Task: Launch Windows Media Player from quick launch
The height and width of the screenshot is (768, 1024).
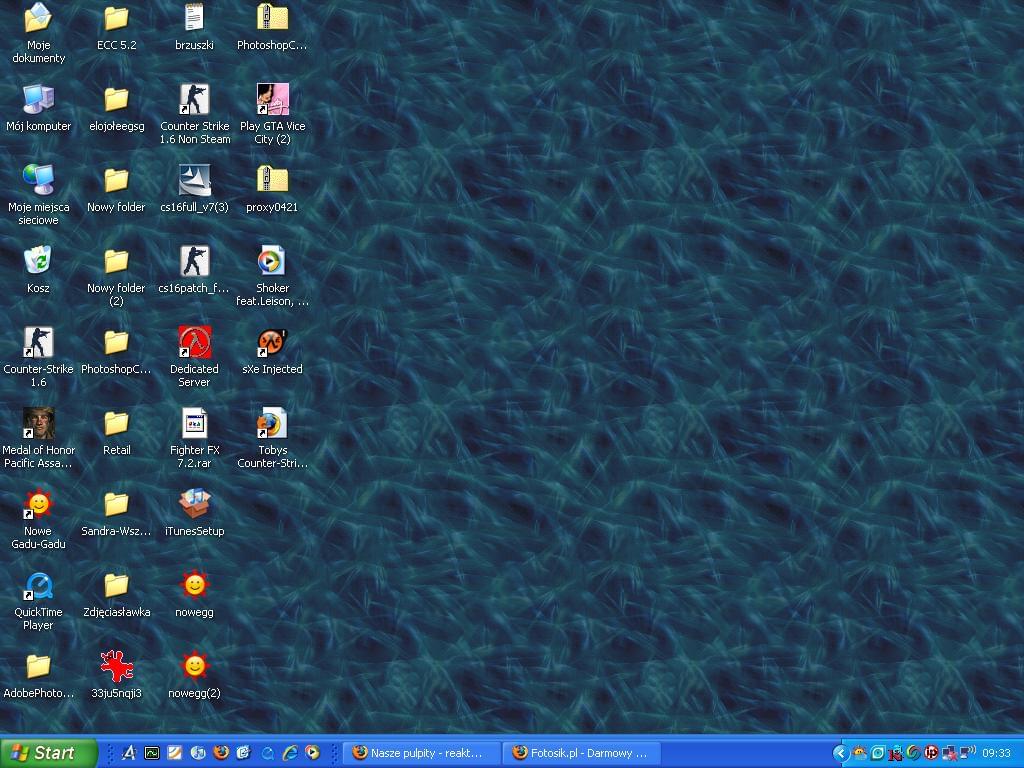Action: 313,753
